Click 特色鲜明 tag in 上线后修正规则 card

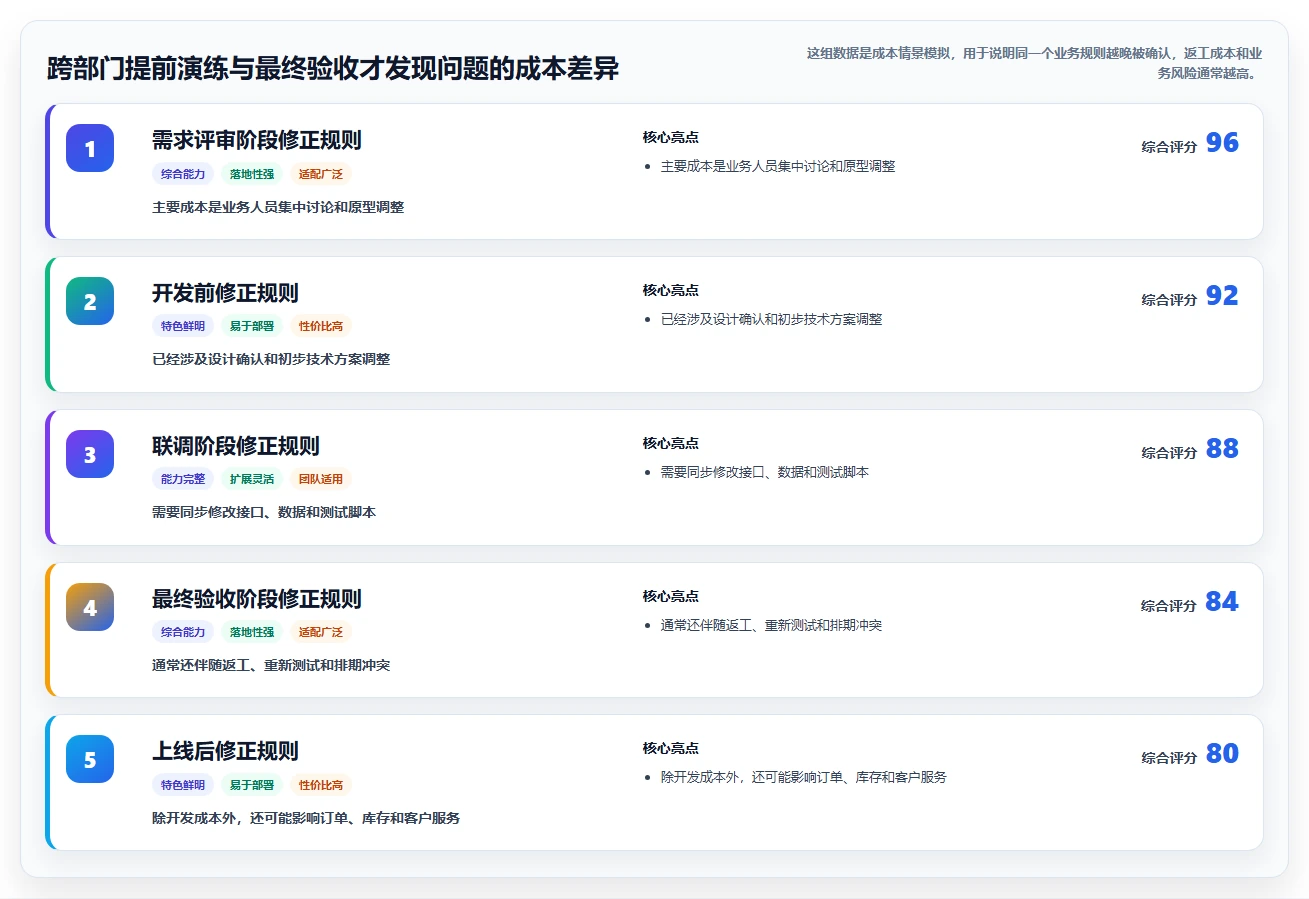coord(183,785)
